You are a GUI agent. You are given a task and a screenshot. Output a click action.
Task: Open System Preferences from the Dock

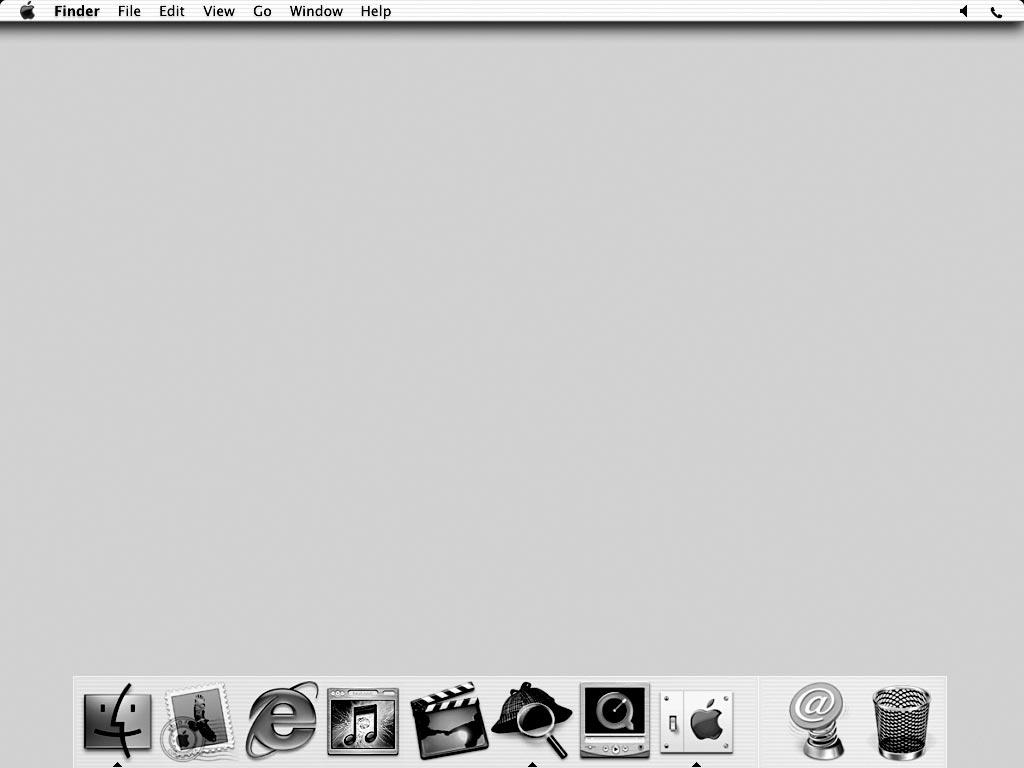[x=696, y=722]
